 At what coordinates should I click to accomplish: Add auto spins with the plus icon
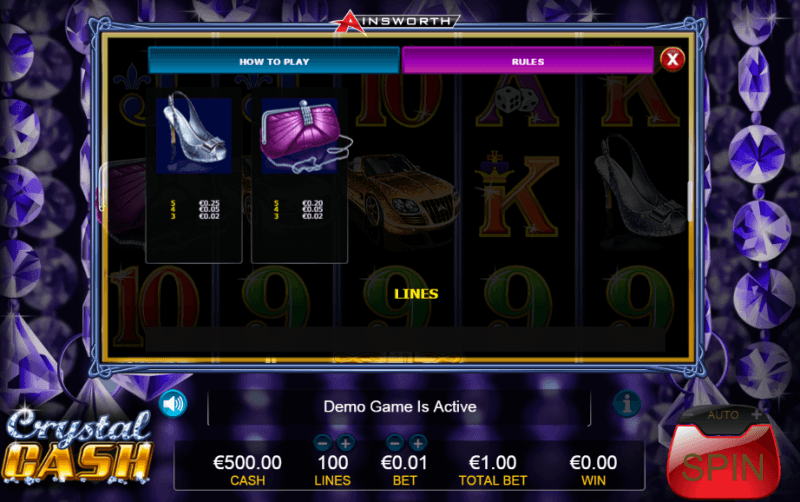coord(757,414)
